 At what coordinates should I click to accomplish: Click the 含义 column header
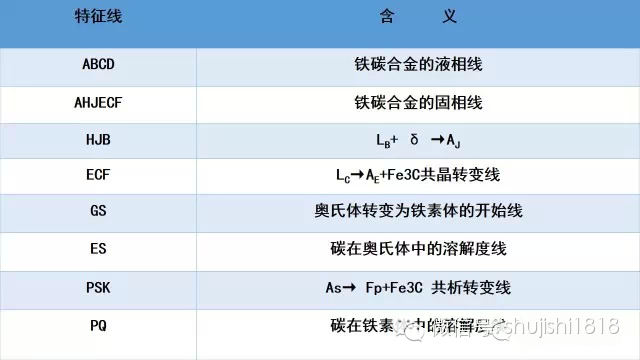coord(418,16)
